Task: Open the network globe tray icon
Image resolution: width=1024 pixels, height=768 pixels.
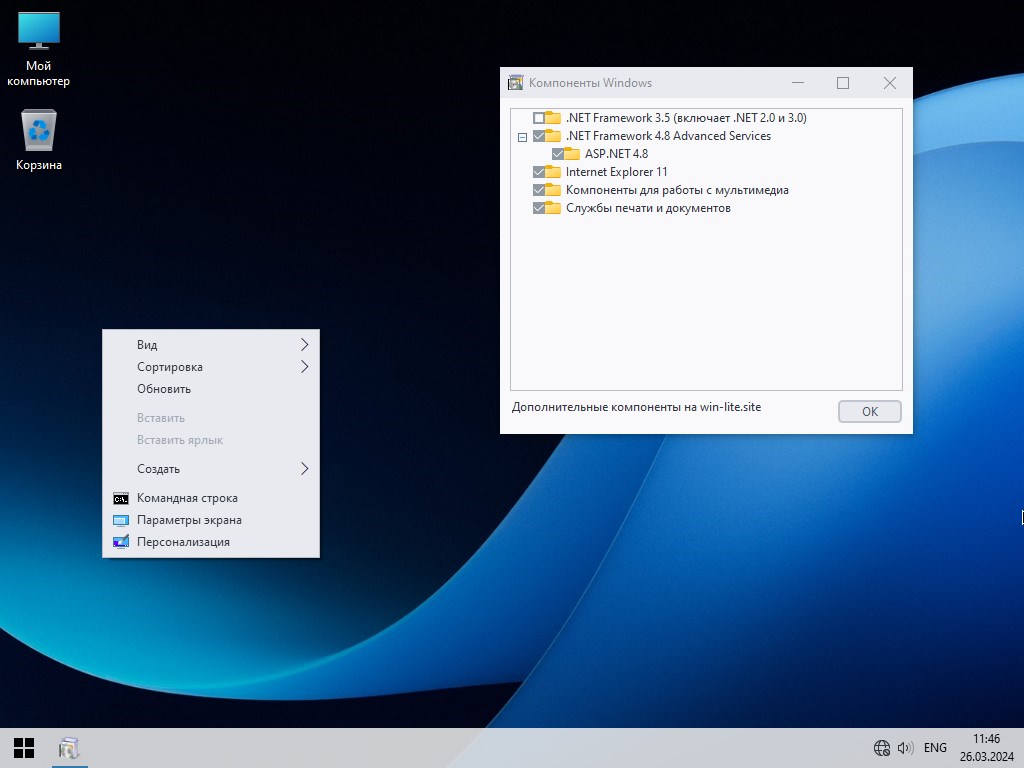Action: 881,747
